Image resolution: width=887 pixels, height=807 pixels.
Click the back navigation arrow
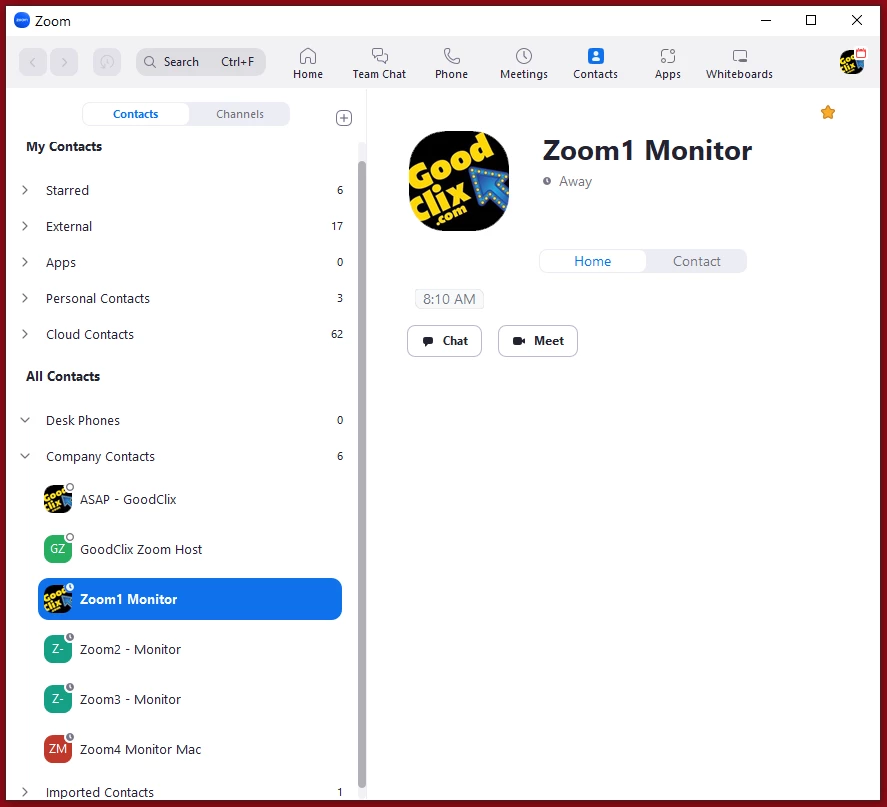point(33,62)
